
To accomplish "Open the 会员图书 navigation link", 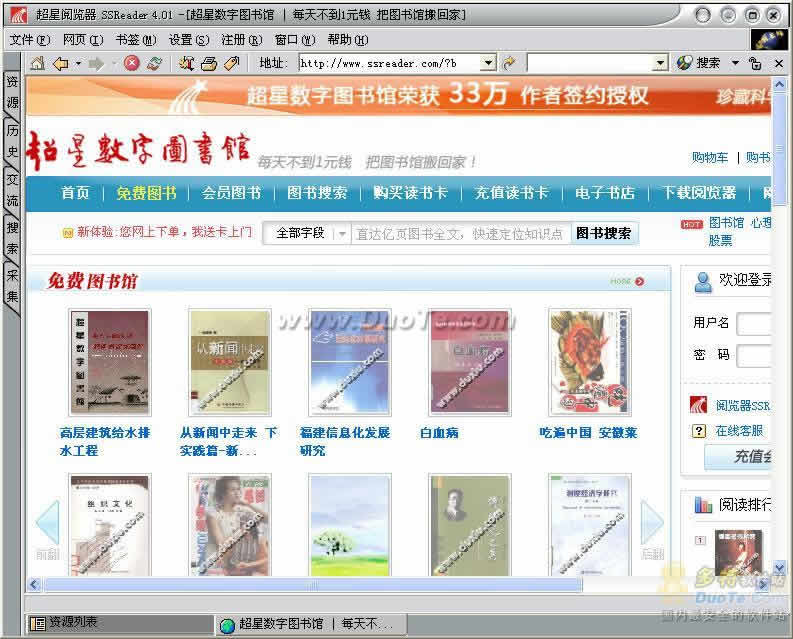I will [x=231, y=193].
